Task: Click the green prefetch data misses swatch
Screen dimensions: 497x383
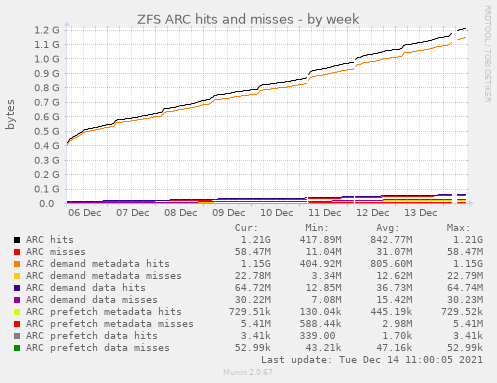Action: click(17, 348)
